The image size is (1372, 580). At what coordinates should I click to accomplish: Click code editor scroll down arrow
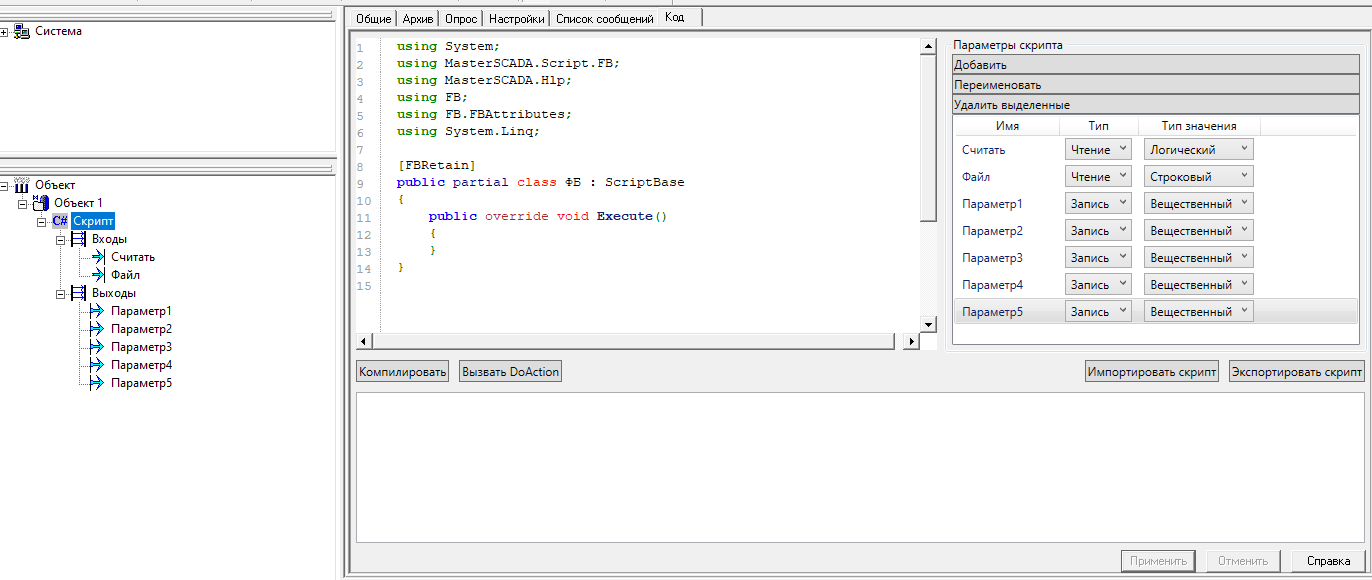pyautogui.click(x=928, y=324)
